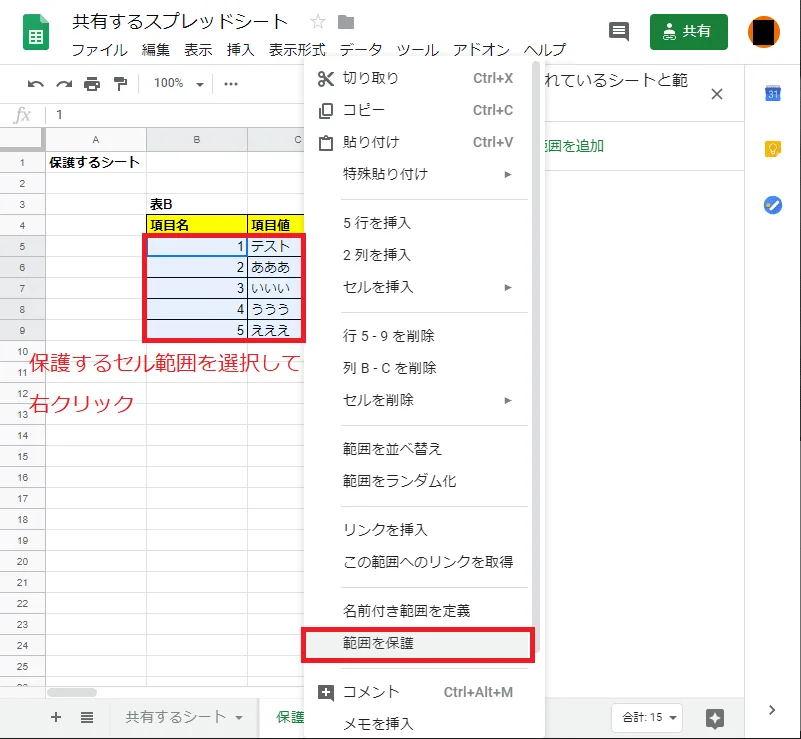Image resolution: width=801 pixels, height=739 pixels.
Task: Close the protected sheets side panel
Action: pos(717,94)
